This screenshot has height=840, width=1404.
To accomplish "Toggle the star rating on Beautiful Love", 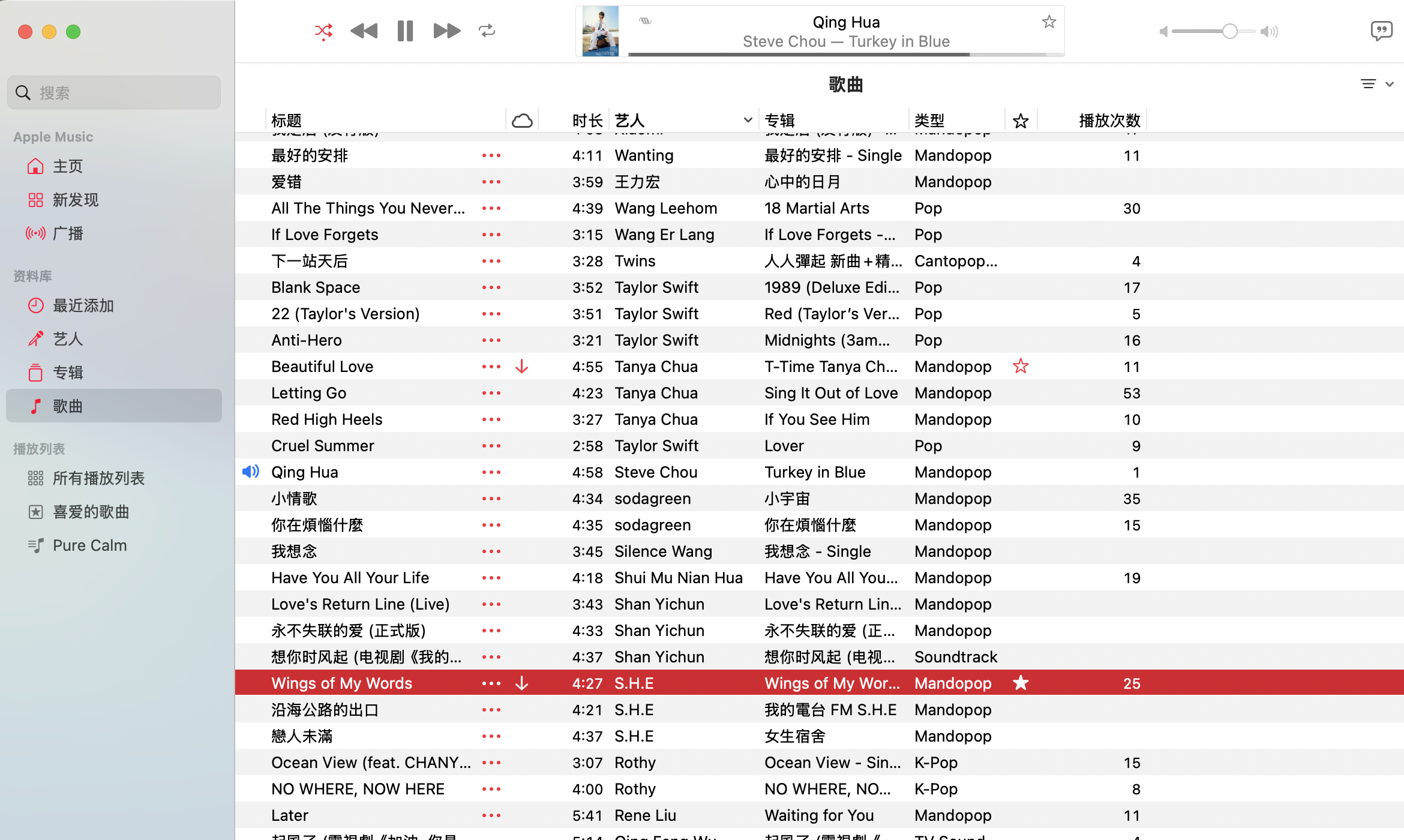I will [1021, 366].
